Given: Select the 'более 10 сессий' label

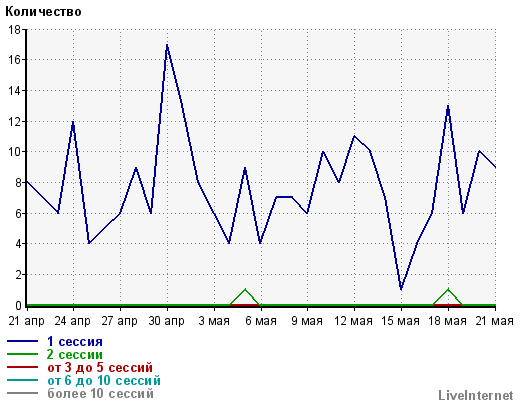Looking at the screenshot, I should [x=100, y=394].
